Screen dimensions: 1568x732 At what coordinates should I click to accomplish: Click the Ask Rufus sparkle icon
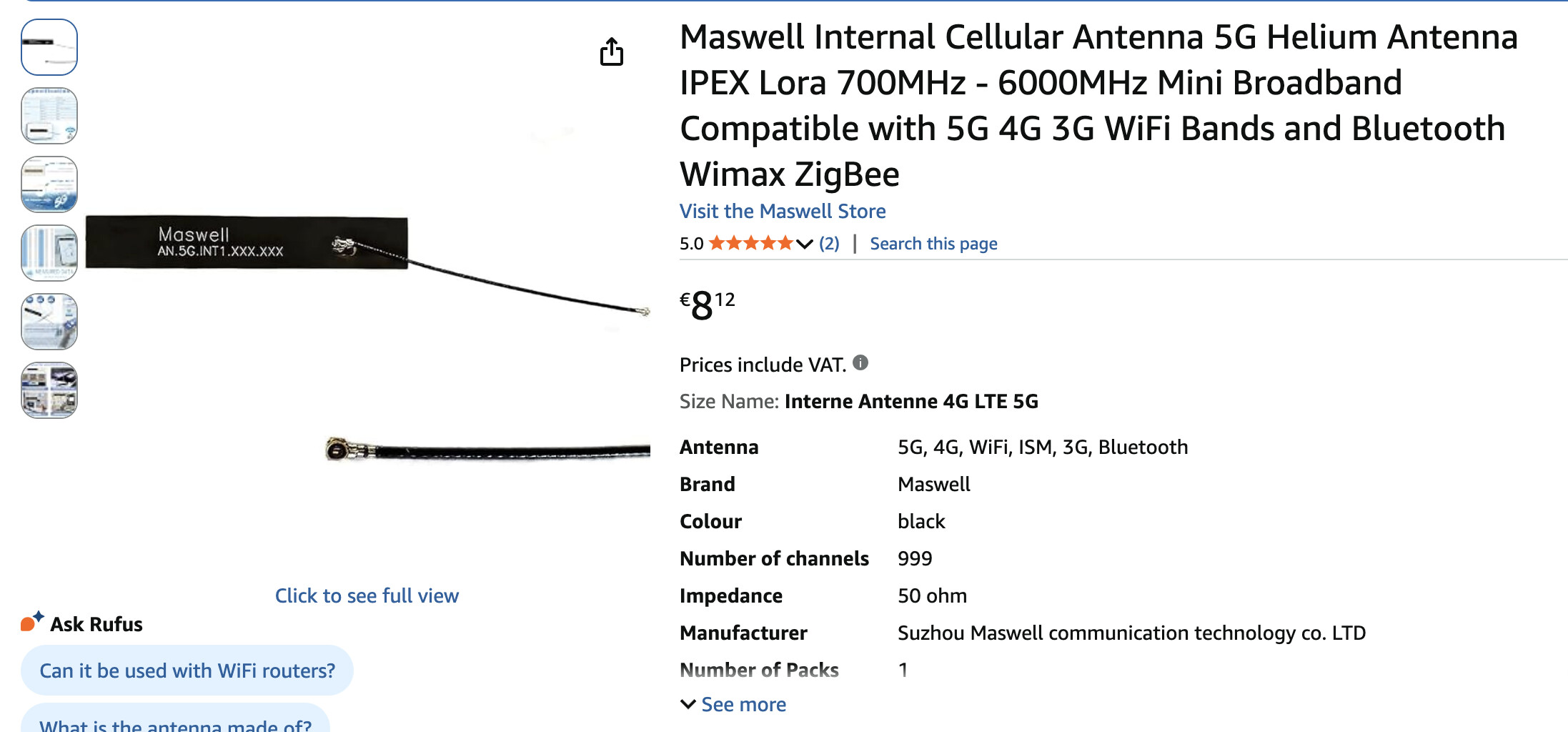click(32, 621)
